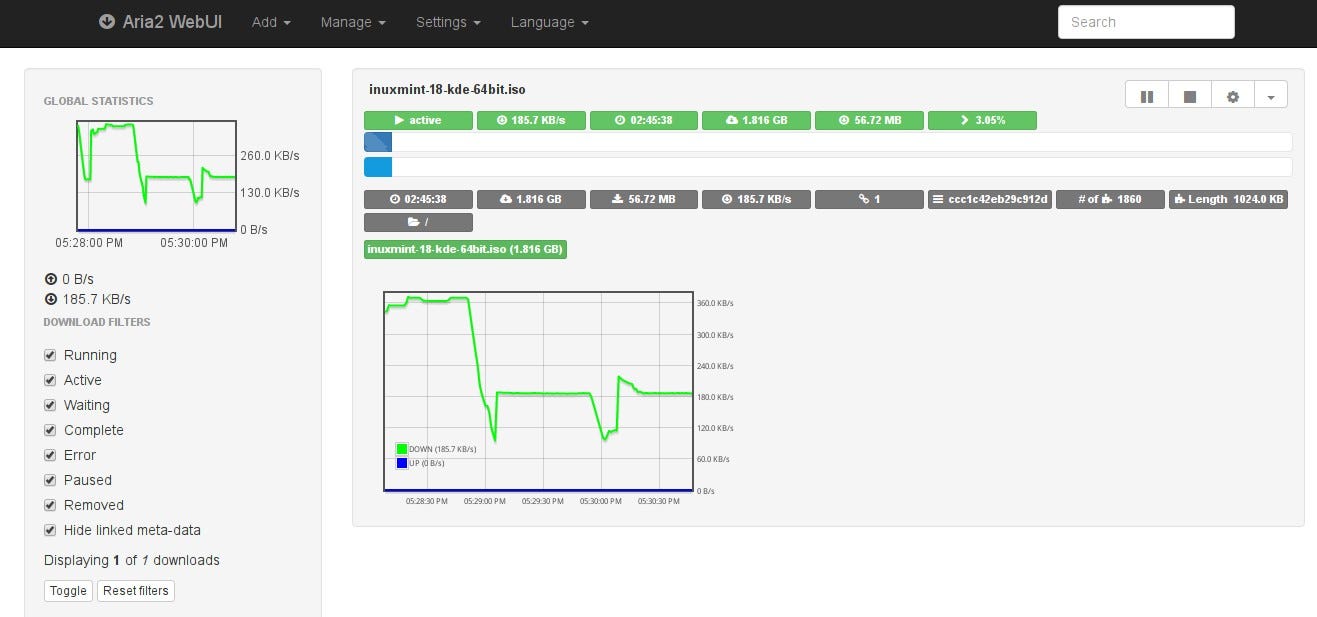Open the Settings menu
Screen dimensions: 1317x617
pyautogui.click(x=448, y=22)
